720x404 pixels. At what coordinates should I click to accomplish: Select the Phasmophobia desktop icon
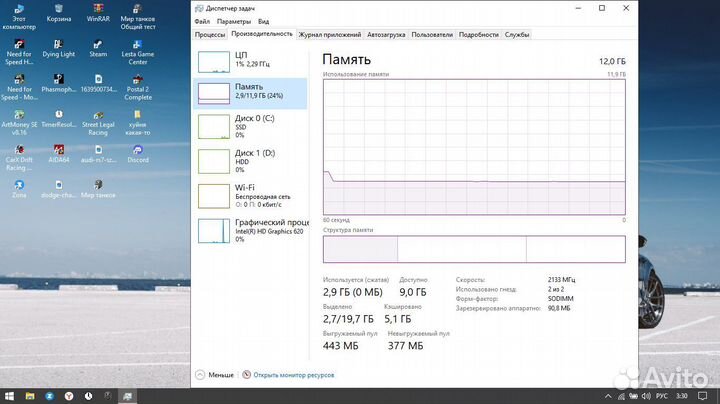[x=58, y=84]
